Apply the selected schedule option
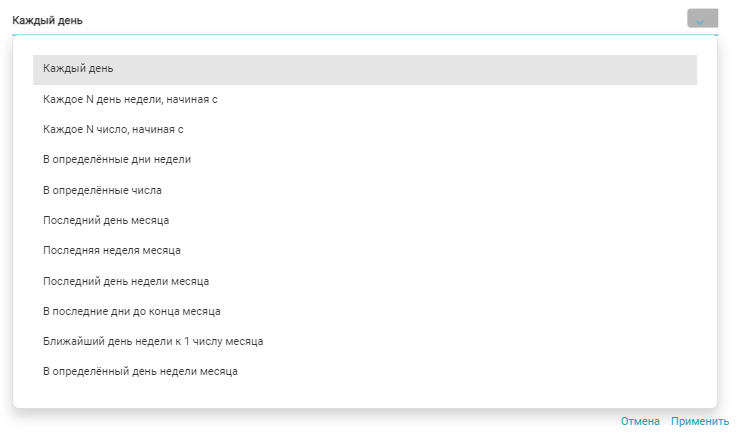This screenshot has width=736, height=434. (701, 421)
